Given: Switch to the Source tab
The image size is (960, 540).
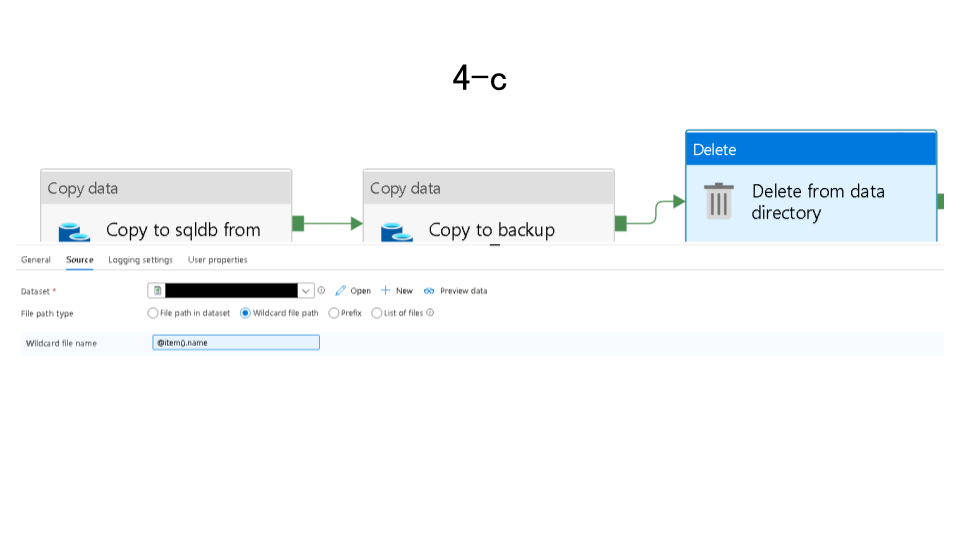Looking at the screenshot, I should coord(80,260).
